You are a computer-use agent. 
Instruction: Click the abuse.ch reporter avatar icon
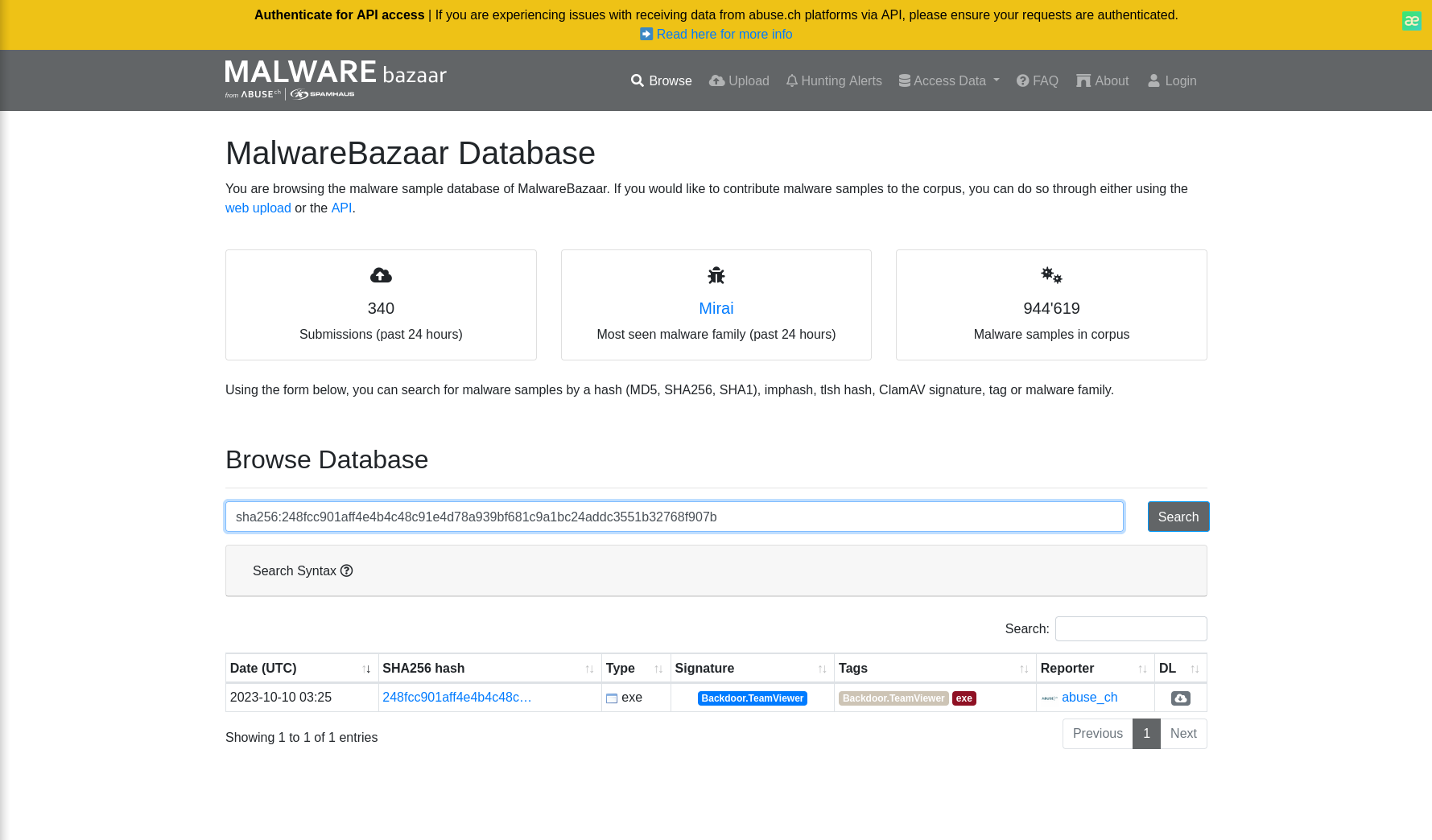pos(1050,698)
